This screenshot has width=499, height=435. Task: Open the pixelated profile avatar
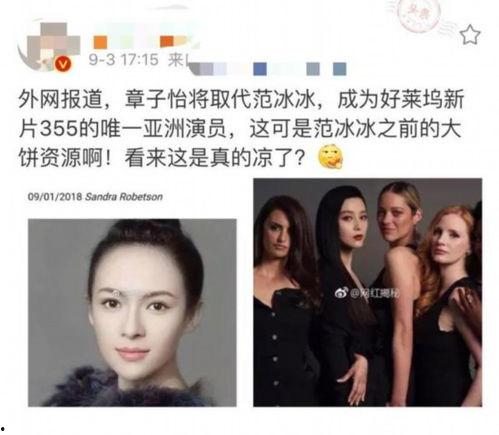tap(48, 46)
